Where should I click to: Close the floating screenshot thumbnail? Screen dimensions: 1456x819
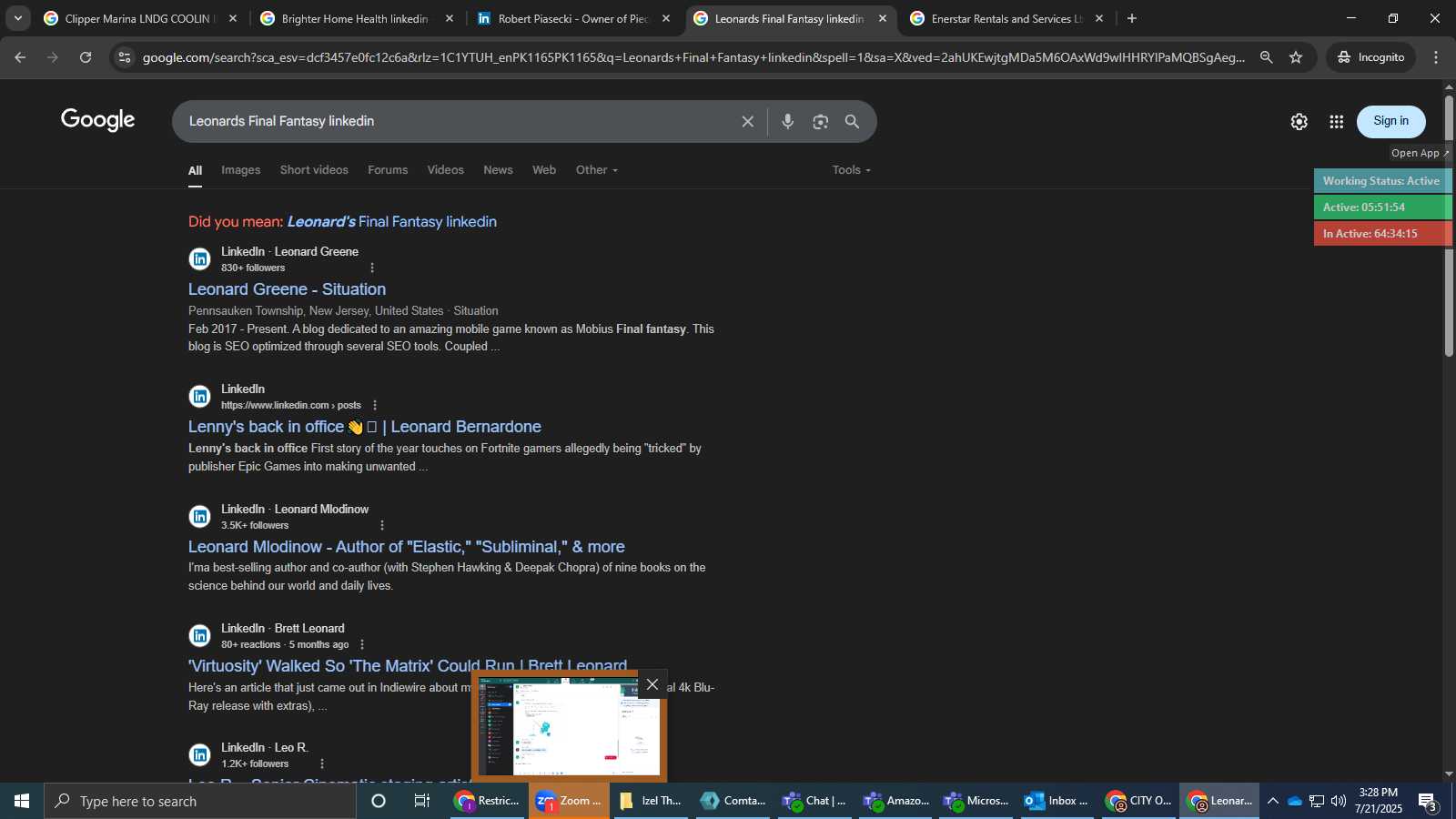coord(652,684)
